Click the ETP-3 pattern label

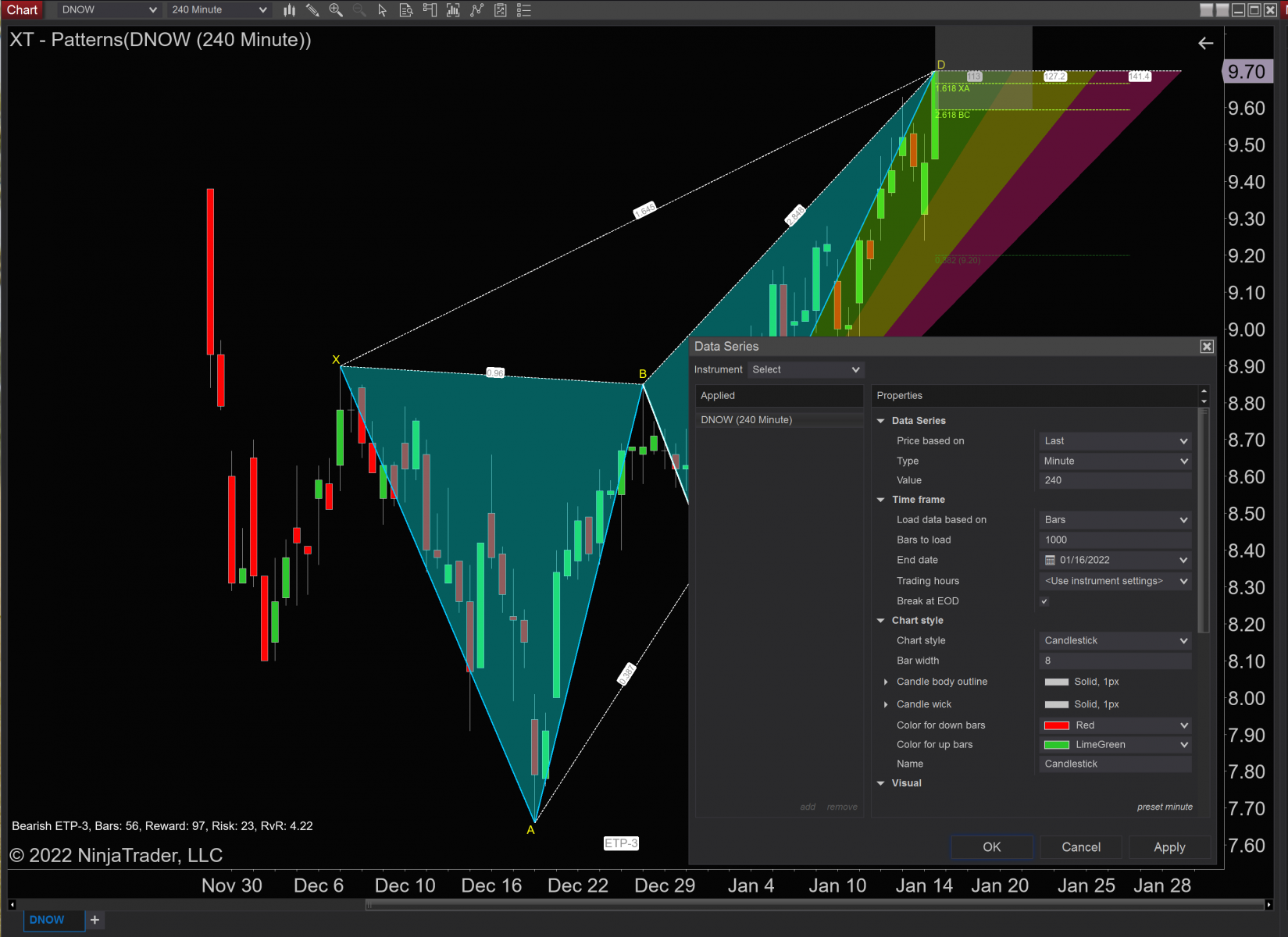coord(621,843)
